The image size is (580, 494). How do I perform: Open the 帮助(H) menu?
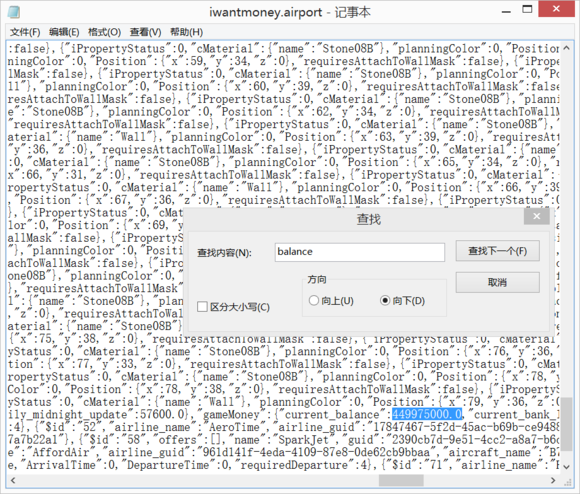click(x=186, y=32)
